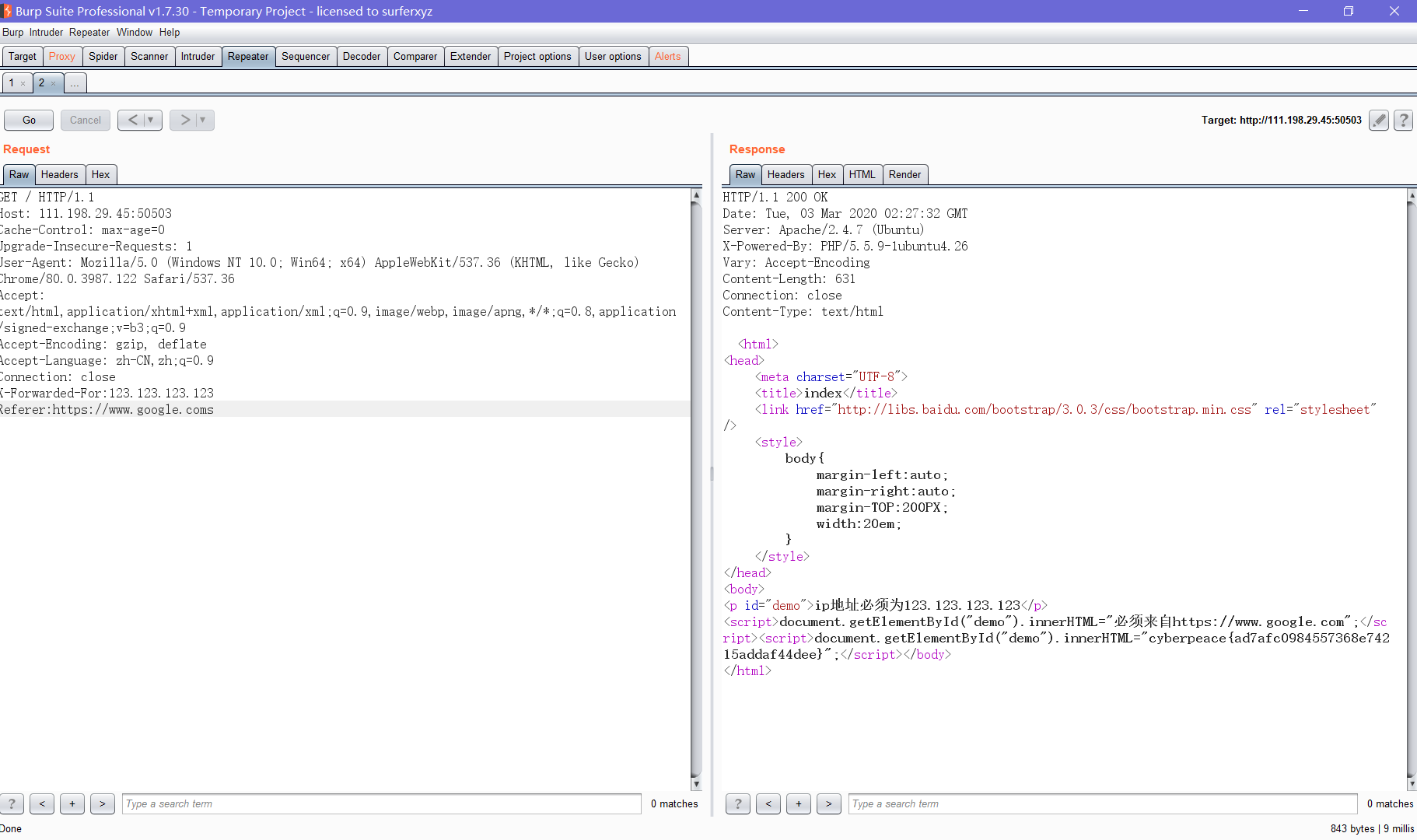Click the edit target pencil icon
The image size is (1417, 840).
[x=1379, y=120]
